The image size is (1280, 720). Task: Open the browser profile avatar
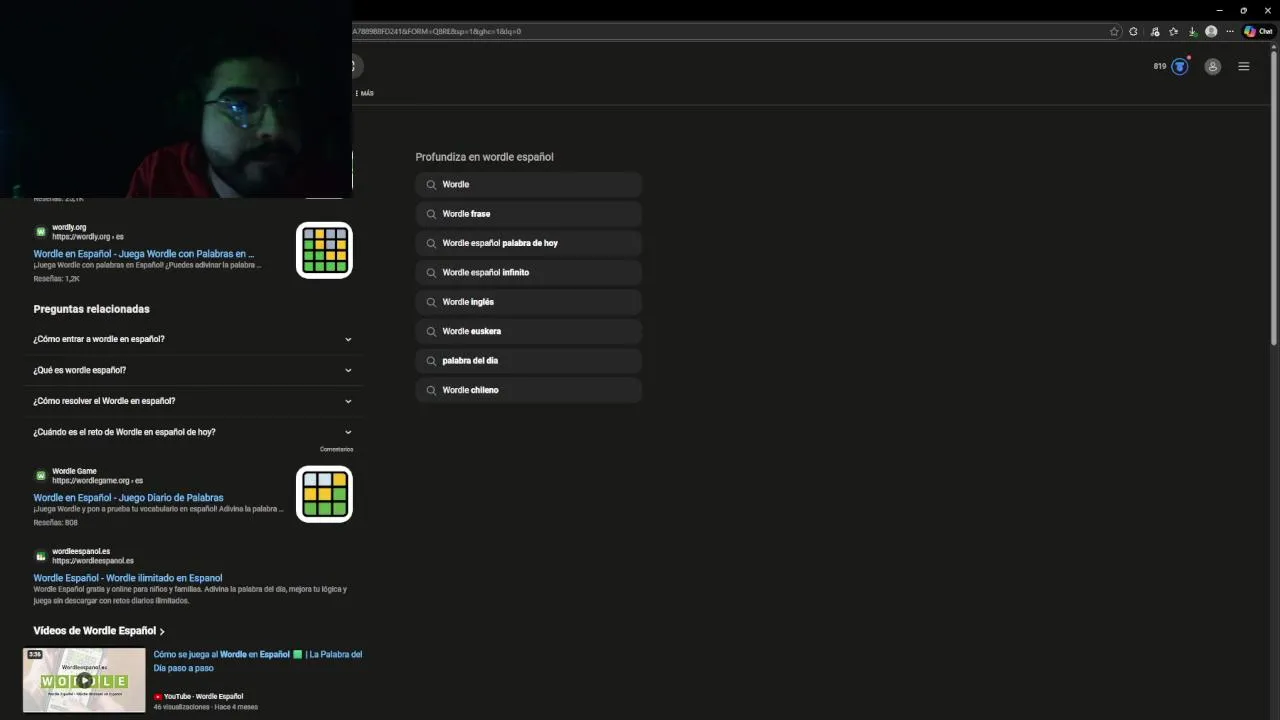pos(1211,31)
